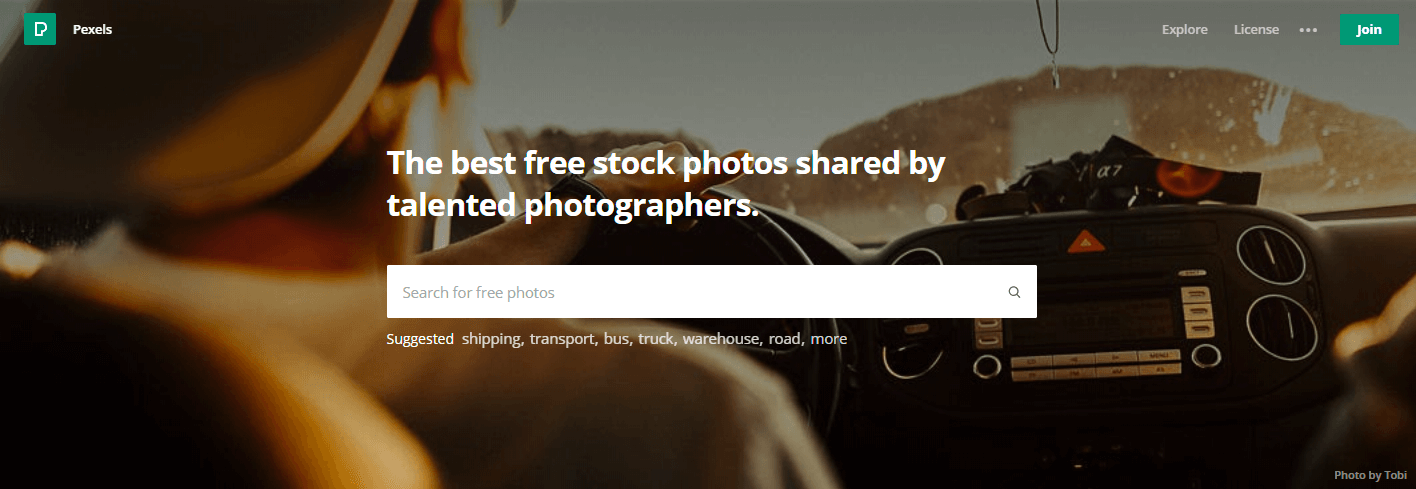Go to the License page
This screenshot has height=489, width=1416.
tap(1256, 29)
